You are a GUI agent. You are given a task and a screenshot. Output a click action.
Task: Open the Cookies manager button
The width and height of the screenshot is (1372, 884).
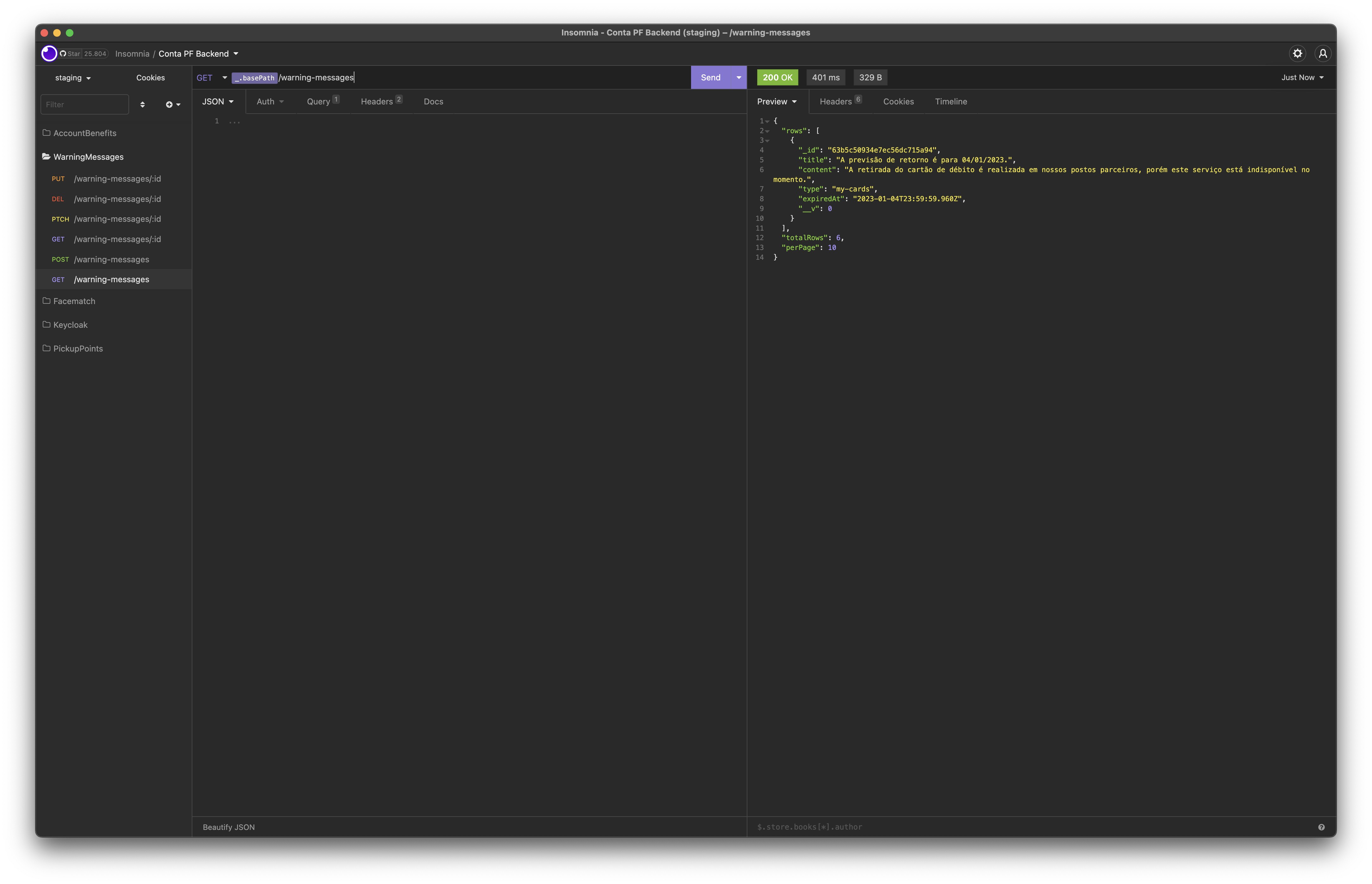(150, 78)
